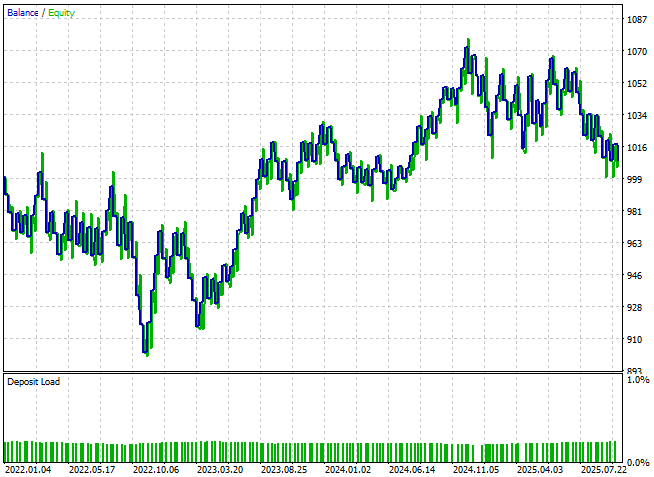Select the 1070 value on price axis
The height and width of the screenshot is (477, 654).
coord(637,52)
